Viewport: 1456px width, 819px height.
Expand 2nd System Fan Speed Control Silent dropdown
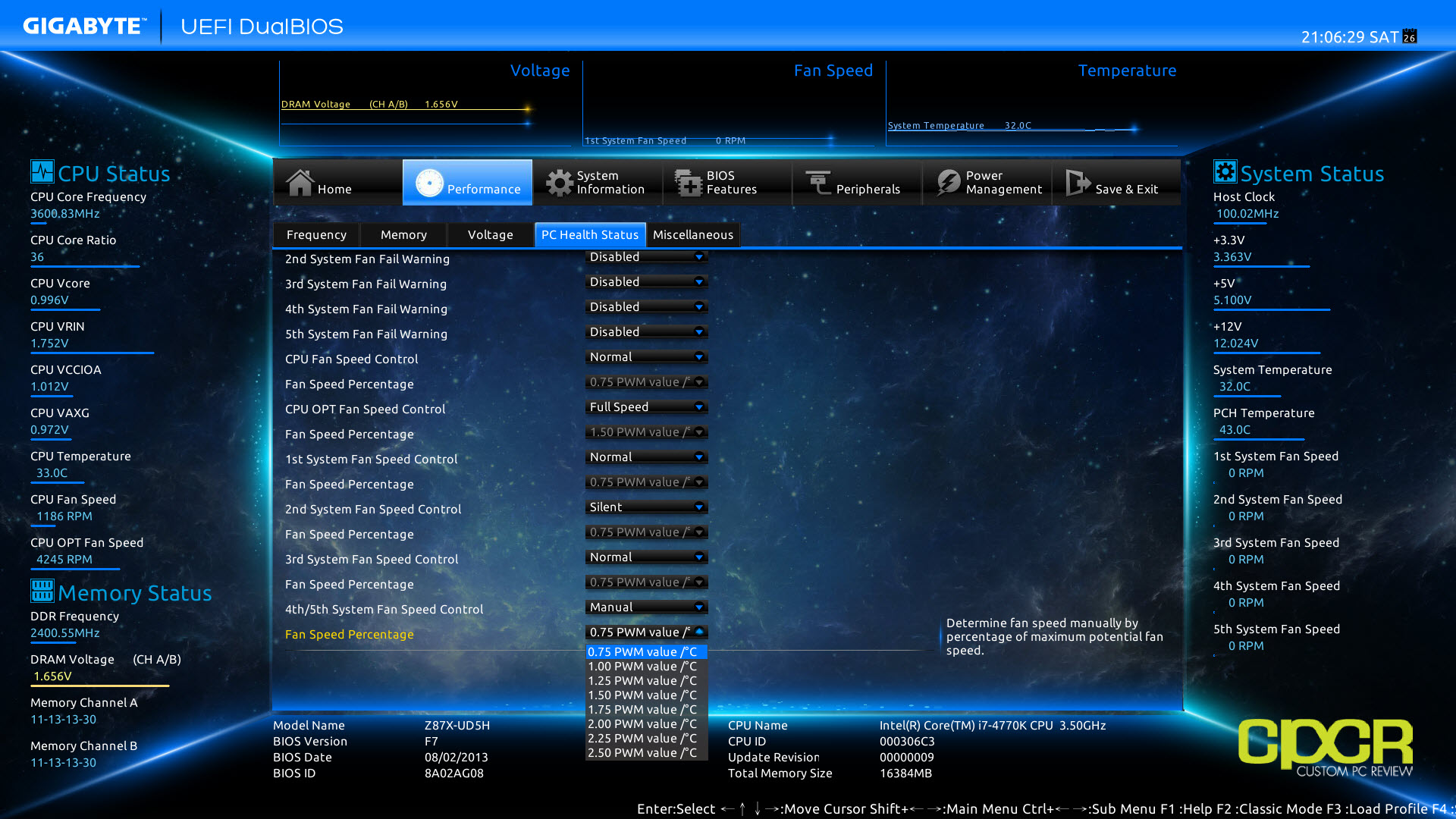point(646,507)
